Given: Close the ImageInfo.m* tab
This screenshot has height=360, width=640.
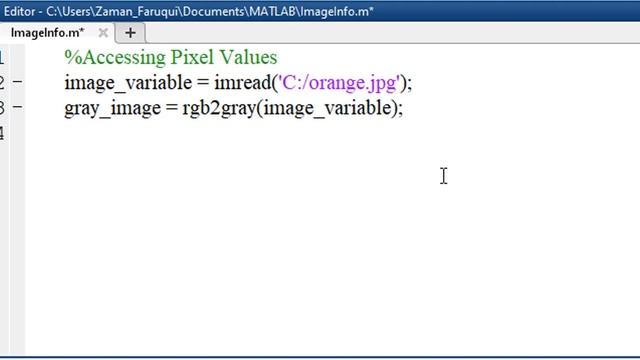Looking at the screenshot, I should tap(103, 33).
